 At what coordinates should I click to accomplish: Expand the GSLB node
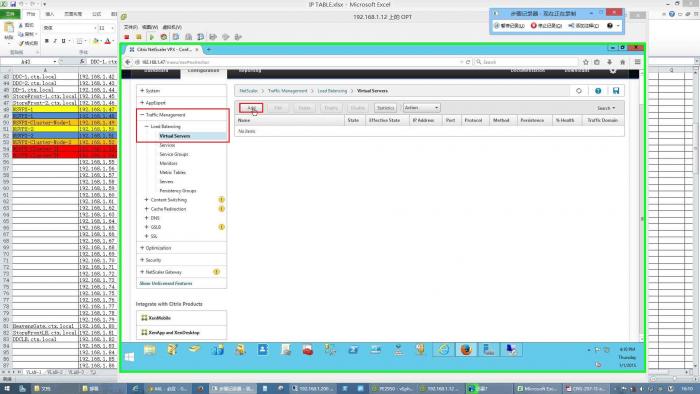(x=146, y=227)
